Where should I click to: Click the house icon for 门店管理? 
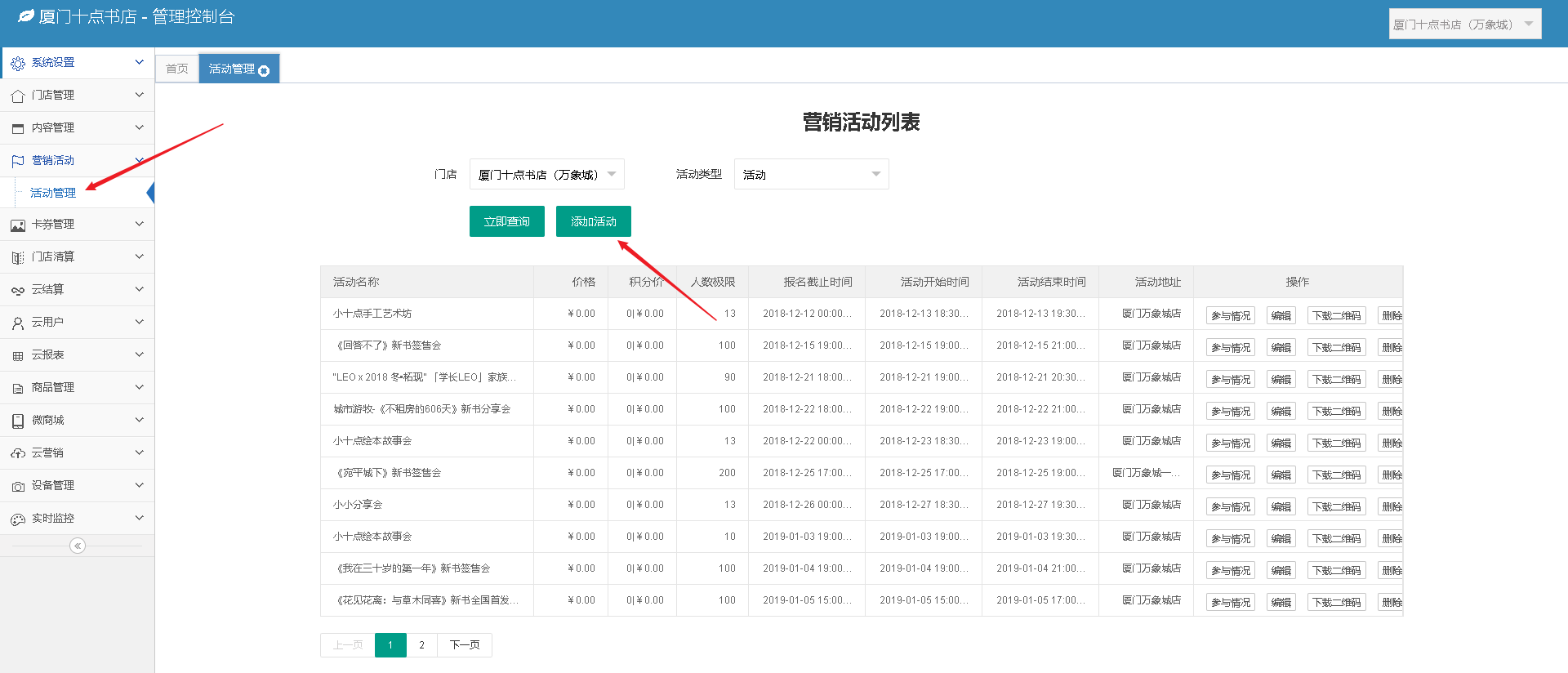point(18,96)
